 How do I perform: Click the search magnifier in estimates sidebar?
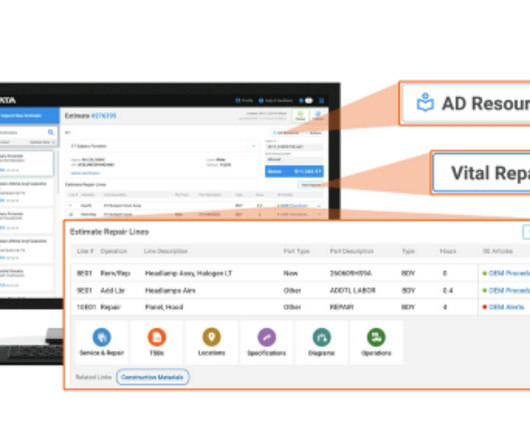[51, 132]
